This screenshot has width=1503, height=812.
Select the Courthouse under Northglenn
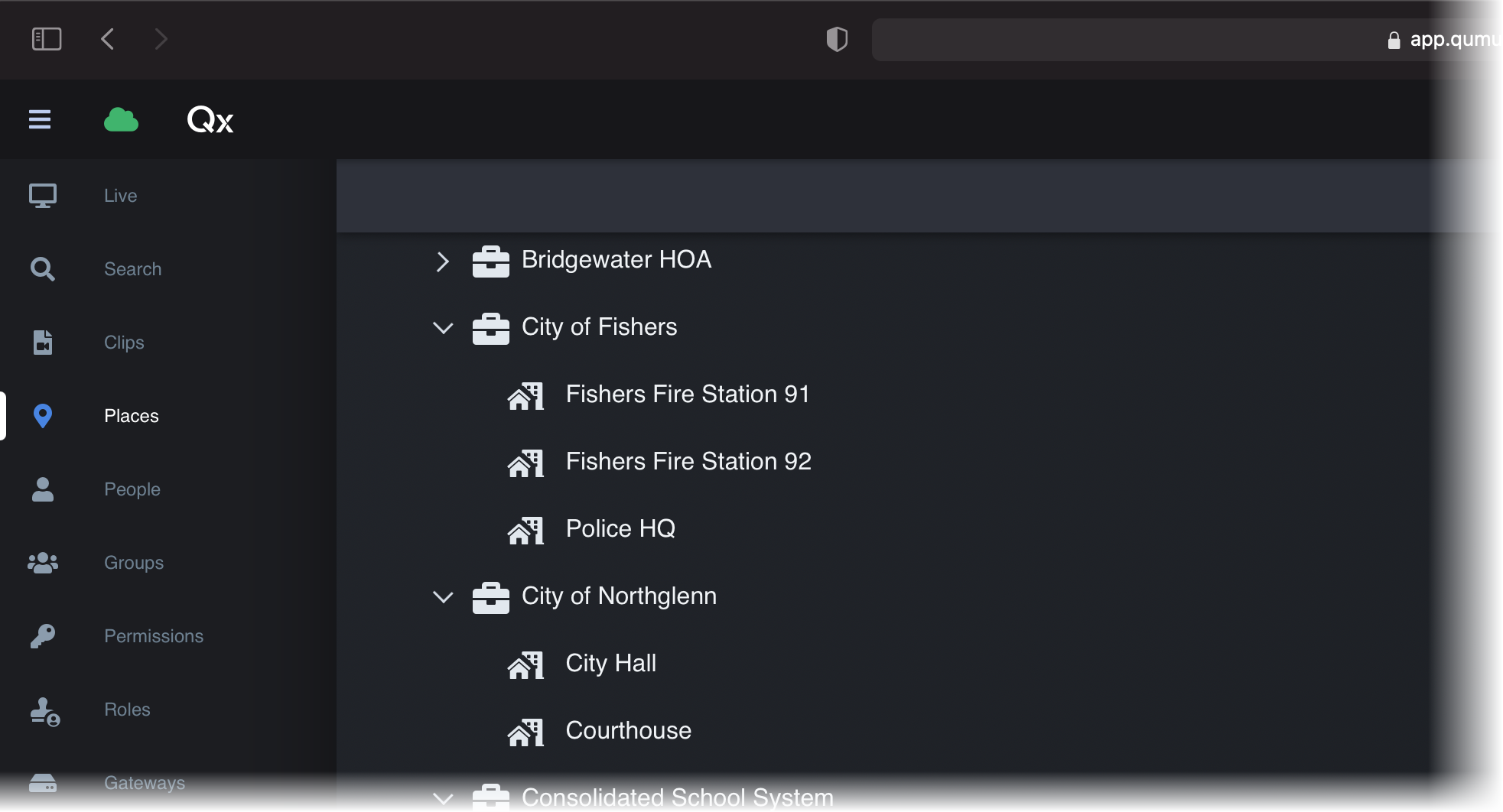pos(627,730)
